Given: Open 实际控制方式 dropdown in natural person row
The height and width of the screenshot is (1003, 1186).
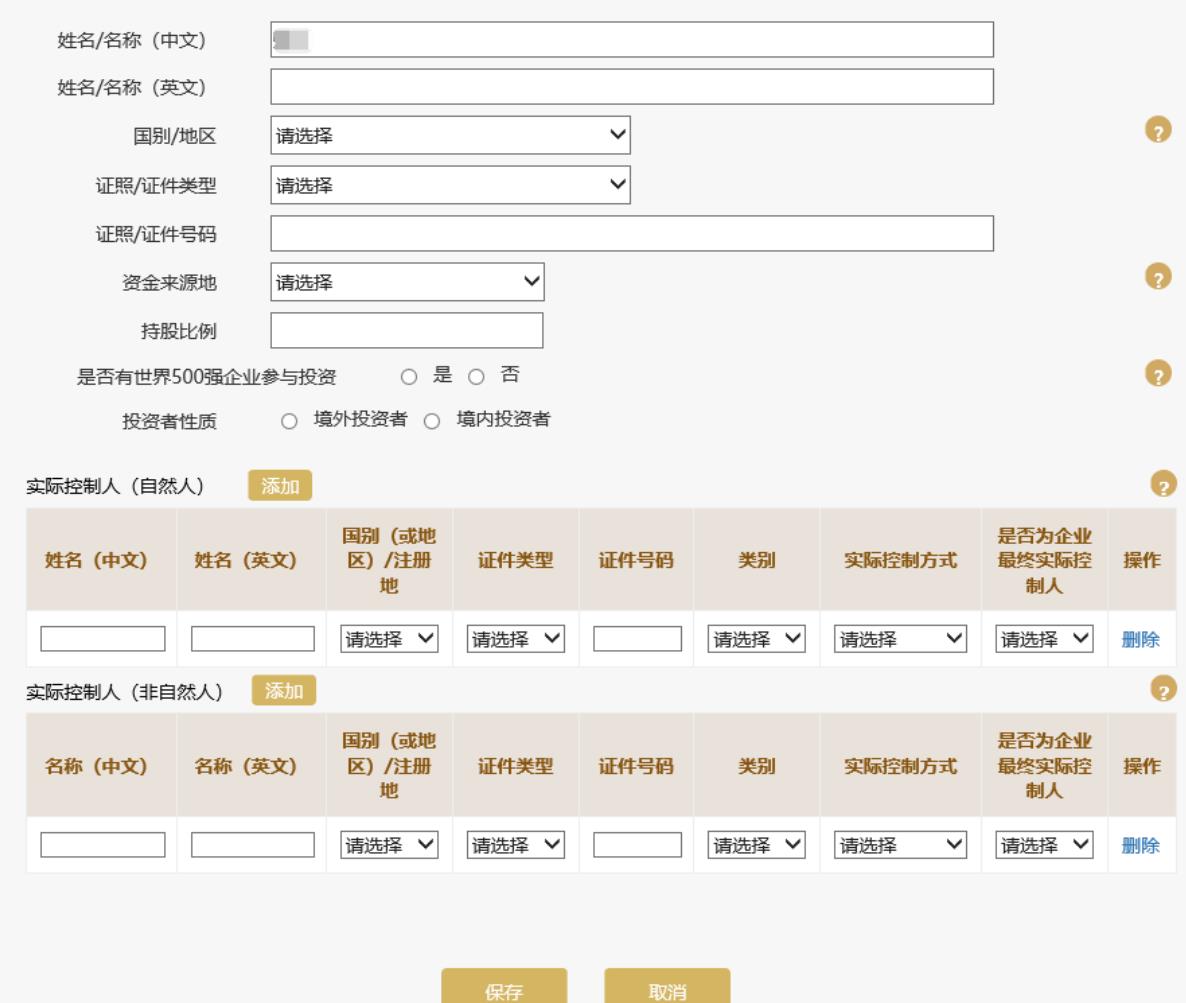Looking at the screenshot, I should click(901, 639).
